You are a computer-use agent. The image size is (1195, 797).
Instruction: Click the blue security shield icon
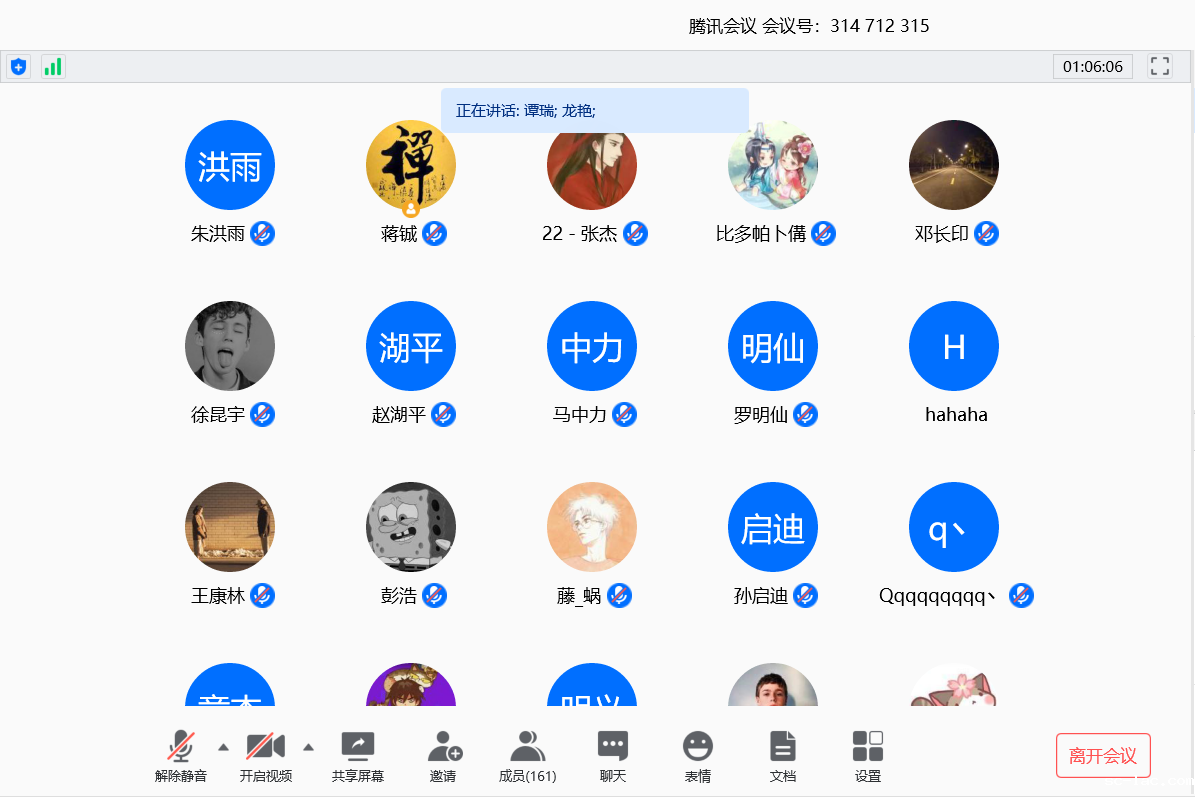[x=18, y=67]
